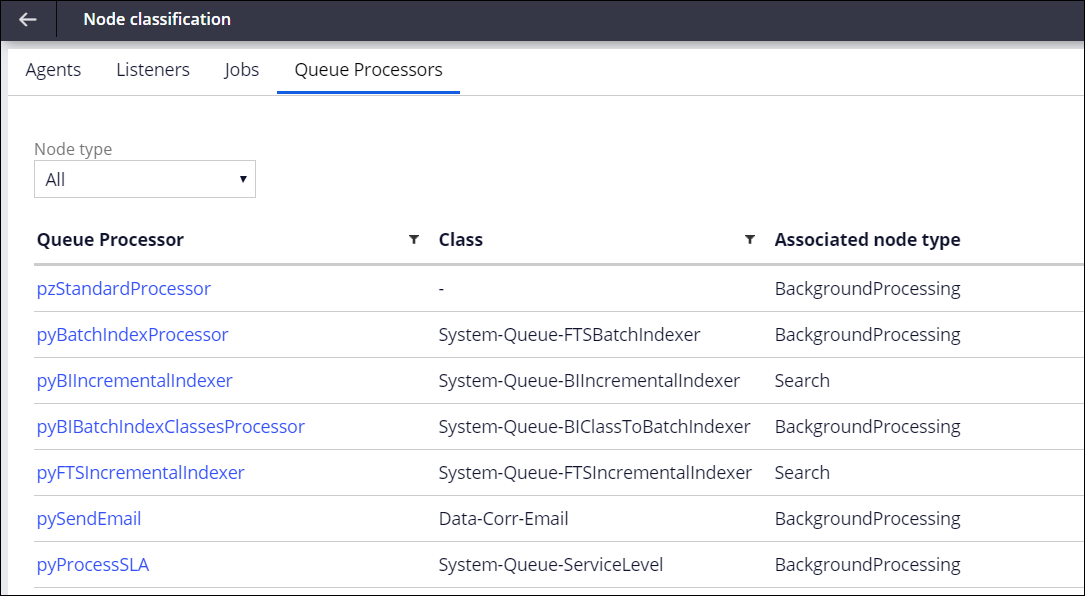Click the Associated node type header
Viewport: 1085px width, 596px height.
pos(867,240)
